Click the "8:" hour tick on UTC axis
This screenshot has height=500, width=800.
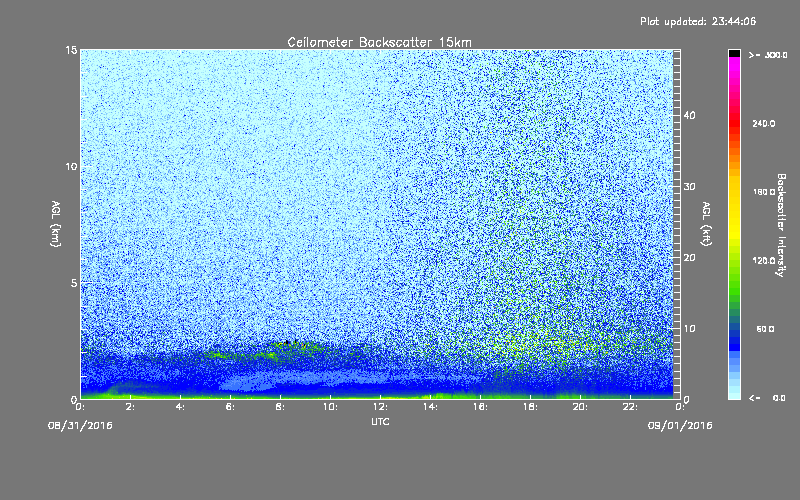[280, 407]
